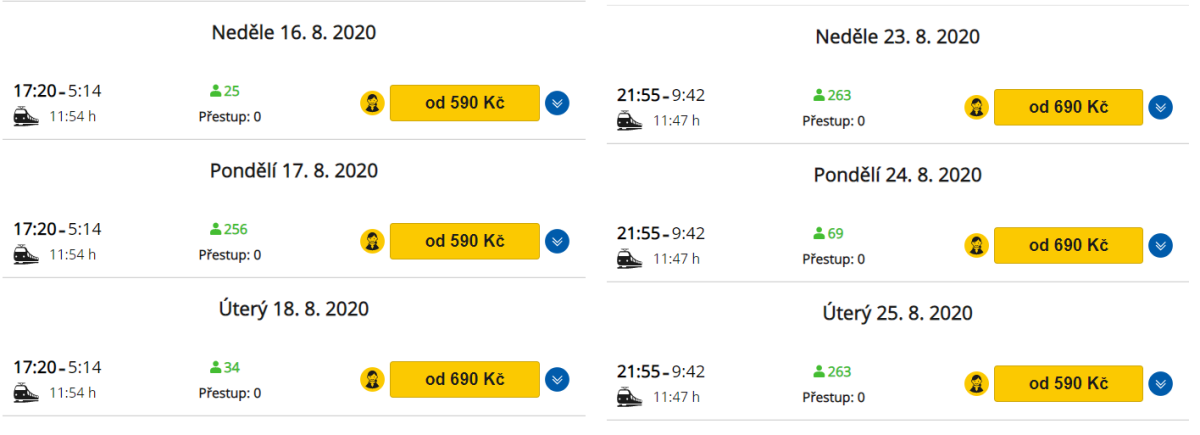Click stewardess icon for Pondělí 24. 8. connection

(x=977, y=245)
